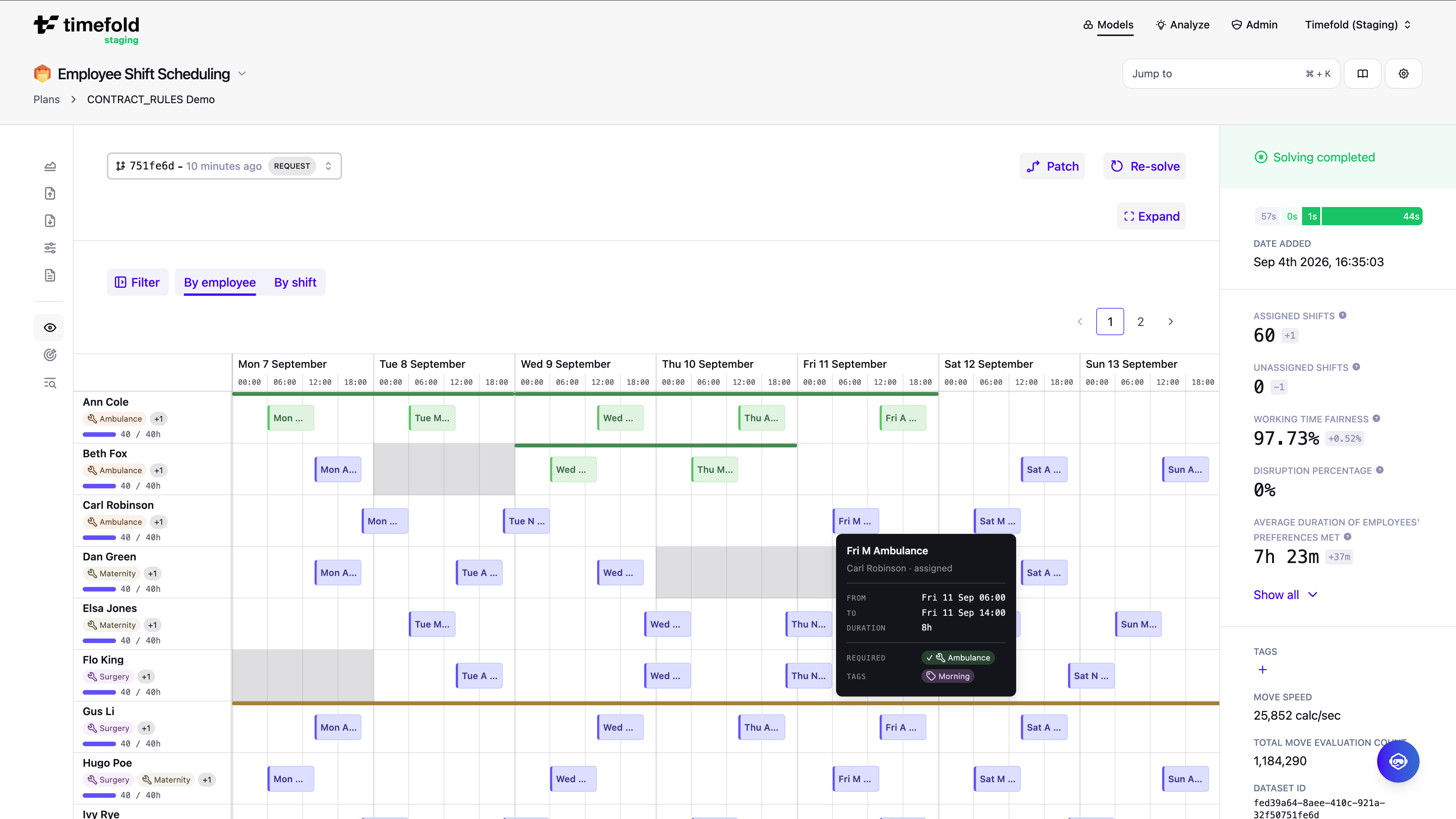The image size is (1456, 819).
Task: Click Ann Cole's +1 skills badge
Action: 158,419
